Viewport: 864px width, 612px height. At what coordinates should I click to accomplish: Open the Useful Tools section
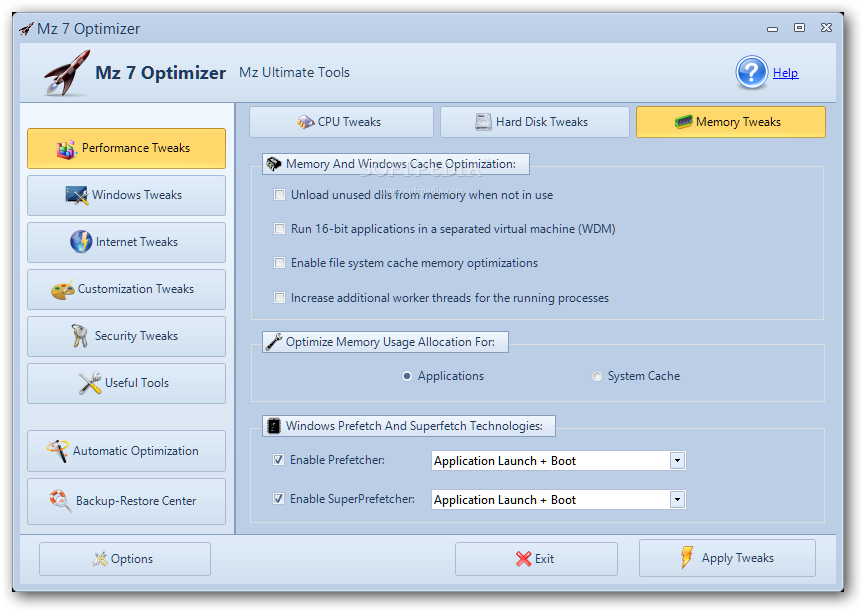coord(126,383)
